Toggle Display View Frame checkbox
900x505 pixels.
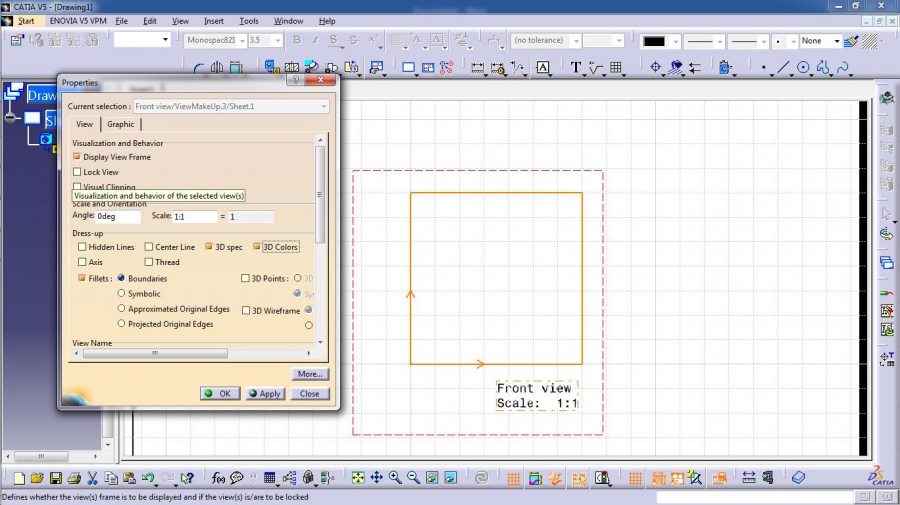coord(77,157)
